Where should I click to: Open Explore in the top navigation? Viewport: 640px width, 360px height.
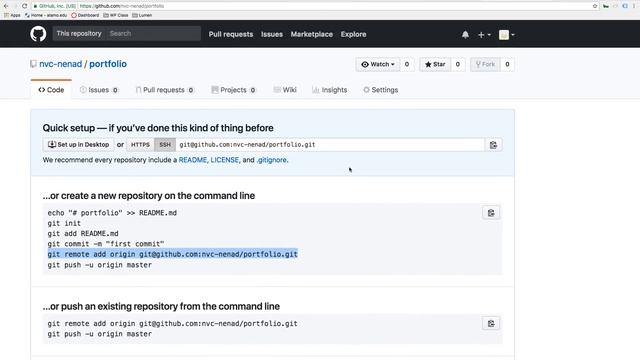353,34
